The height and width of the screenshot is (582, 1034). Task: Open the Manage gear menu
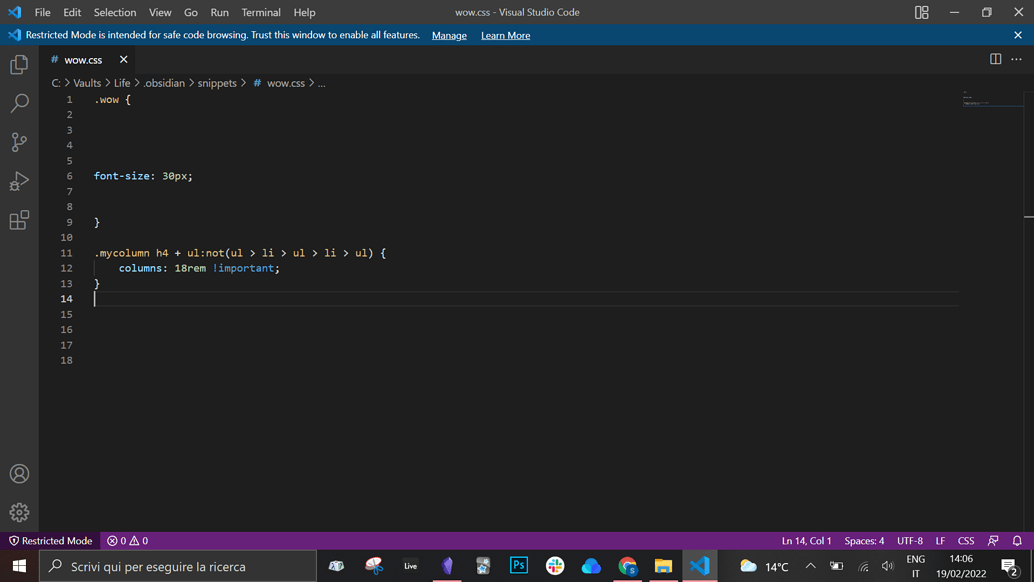point(19,512)
